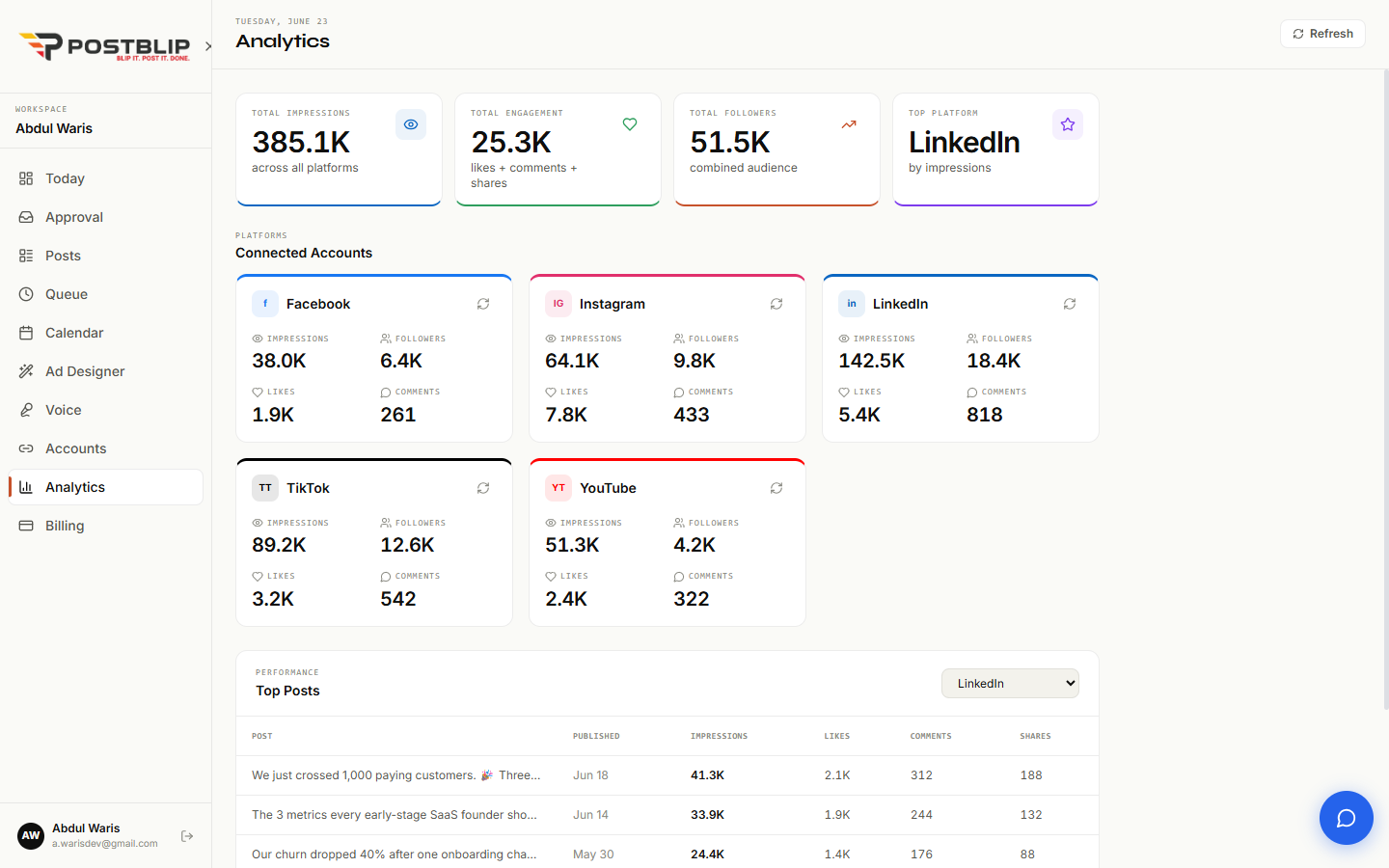This screenshot has height=868, width=1389.
Task: Collapse sidebar using chevron next to logo
Action: (x=208, y=46)
